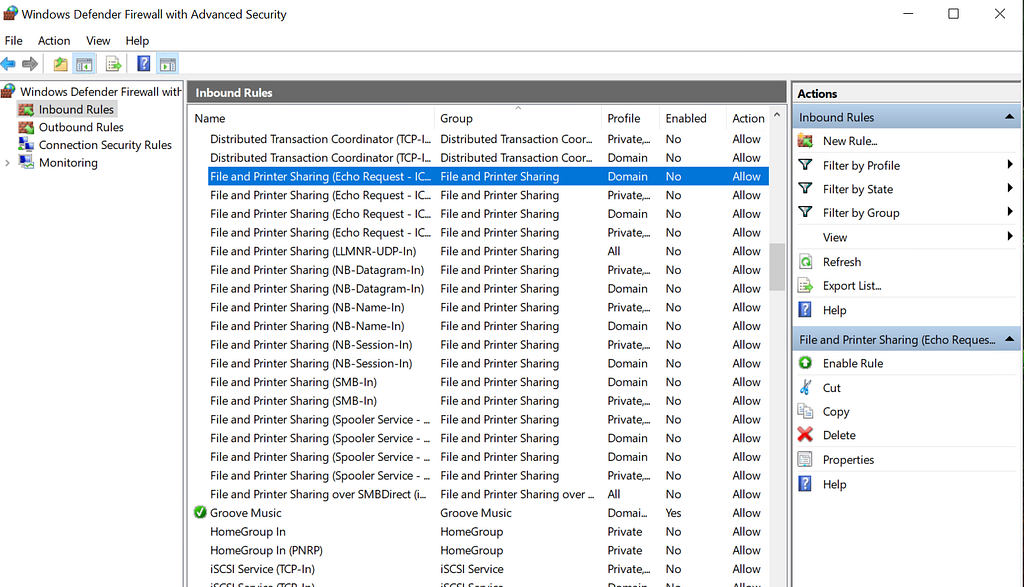Click Export List... action link
Image resolution: width=1024 pixels, height=587 pixels.
tap(852, 286)
